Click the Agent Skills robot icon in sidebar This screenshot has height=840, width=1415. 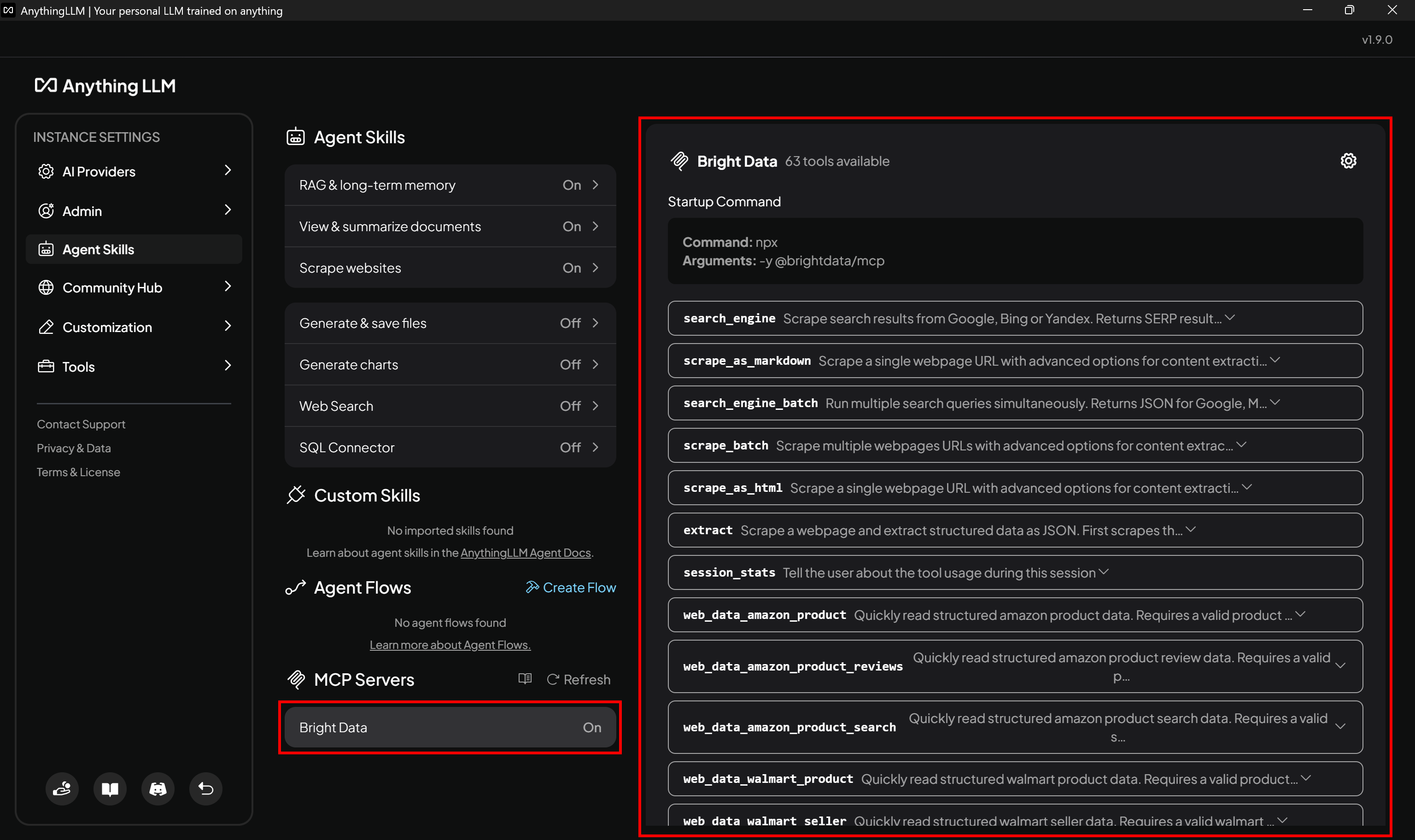47,249
